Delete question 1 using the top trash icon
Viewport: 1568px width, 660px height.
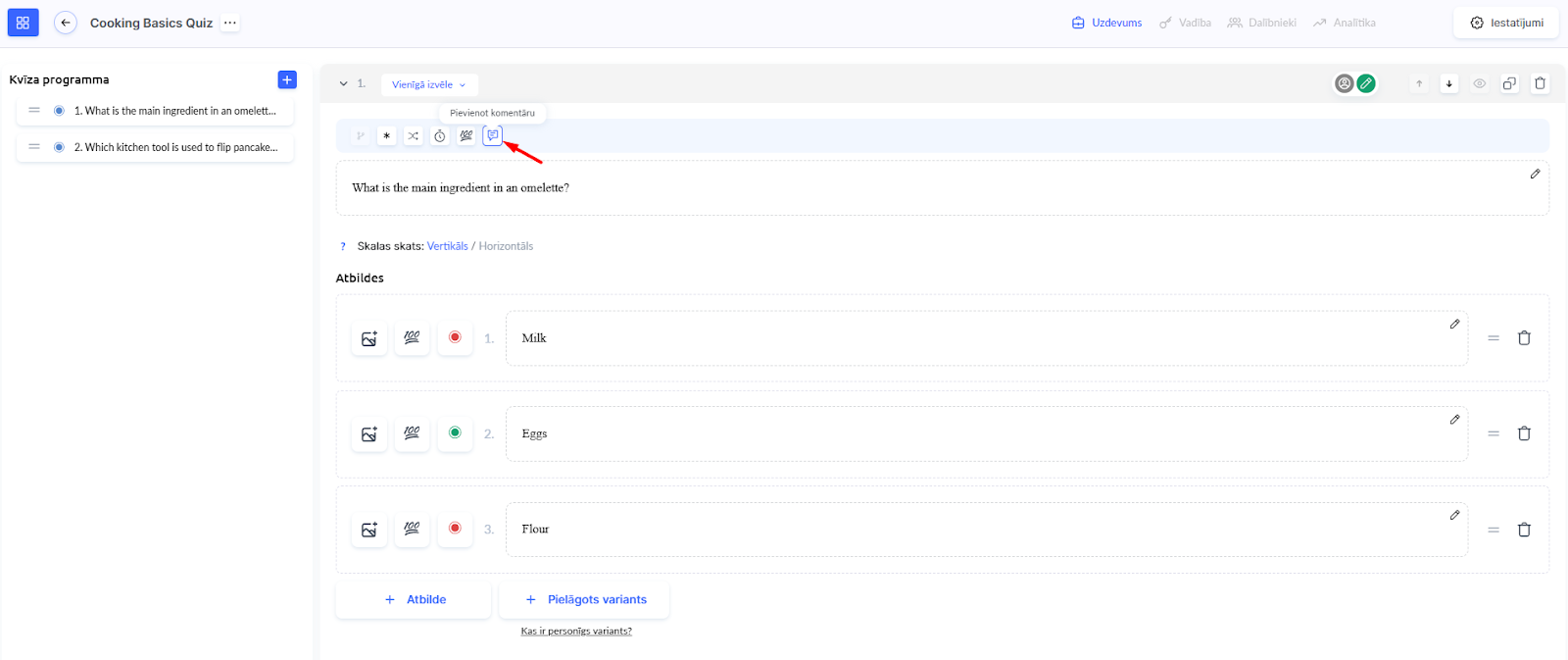pyautogui.click(x=1540, y=83)
